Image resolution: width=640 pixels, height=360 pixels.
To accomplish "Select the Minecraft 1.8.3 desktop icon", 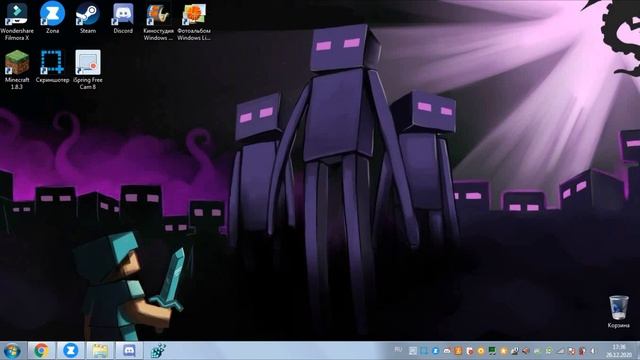I will point(17,69).
